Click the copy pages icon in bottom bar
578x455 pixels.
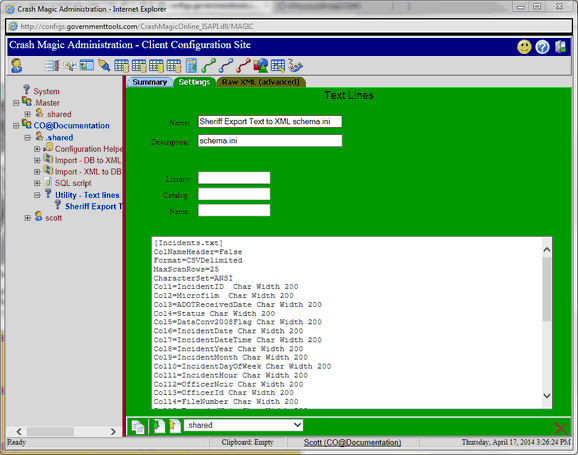point(138,427)
